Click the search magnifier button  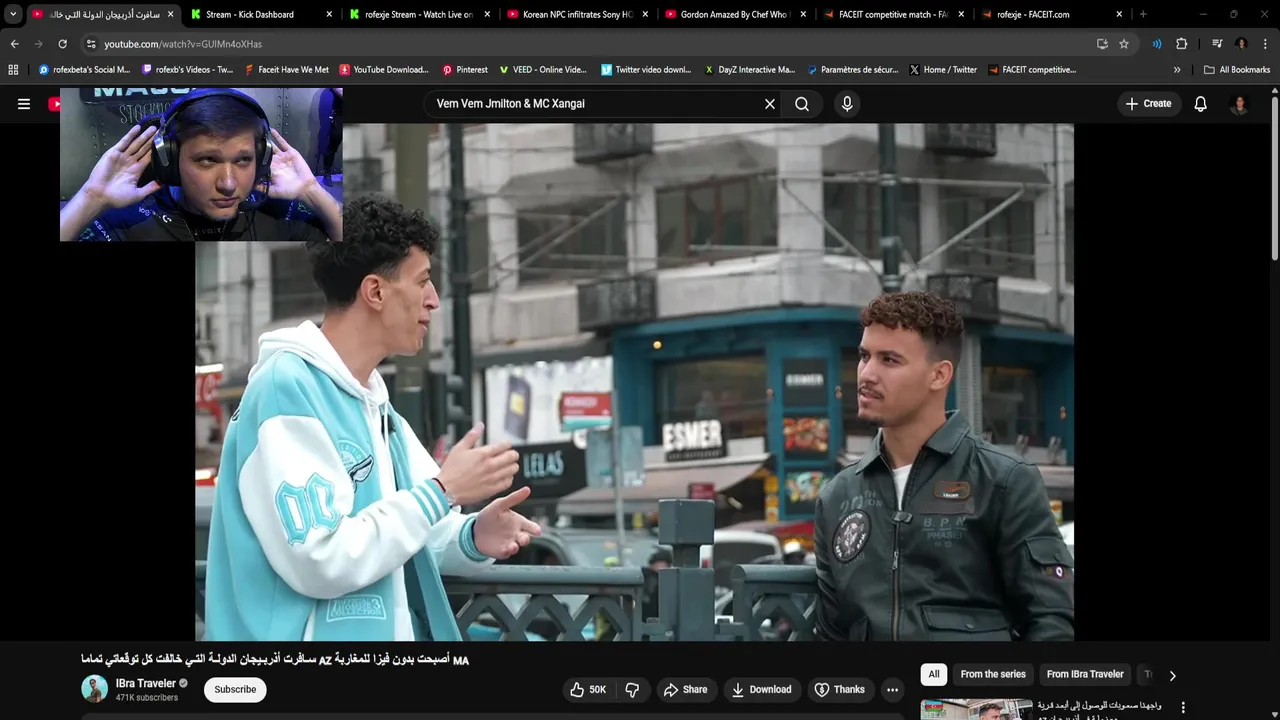pos(802,104)
